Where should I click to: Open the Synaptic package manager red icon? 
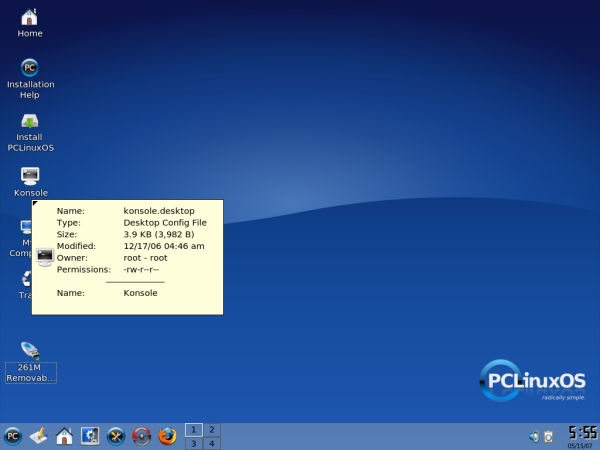[142, 436]
